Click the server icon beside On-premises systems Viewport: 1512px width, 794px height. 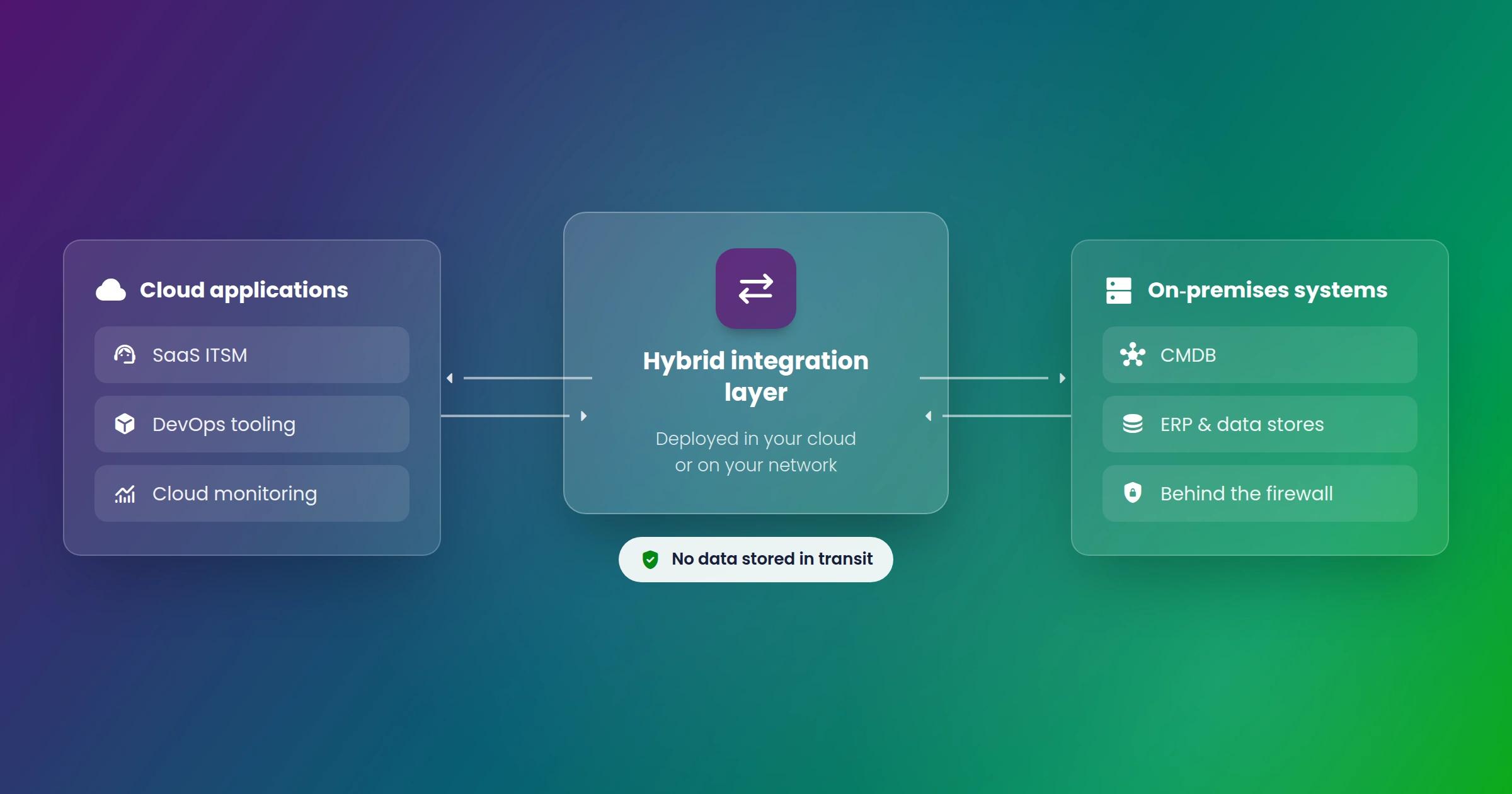click(x=1119, y=291)
